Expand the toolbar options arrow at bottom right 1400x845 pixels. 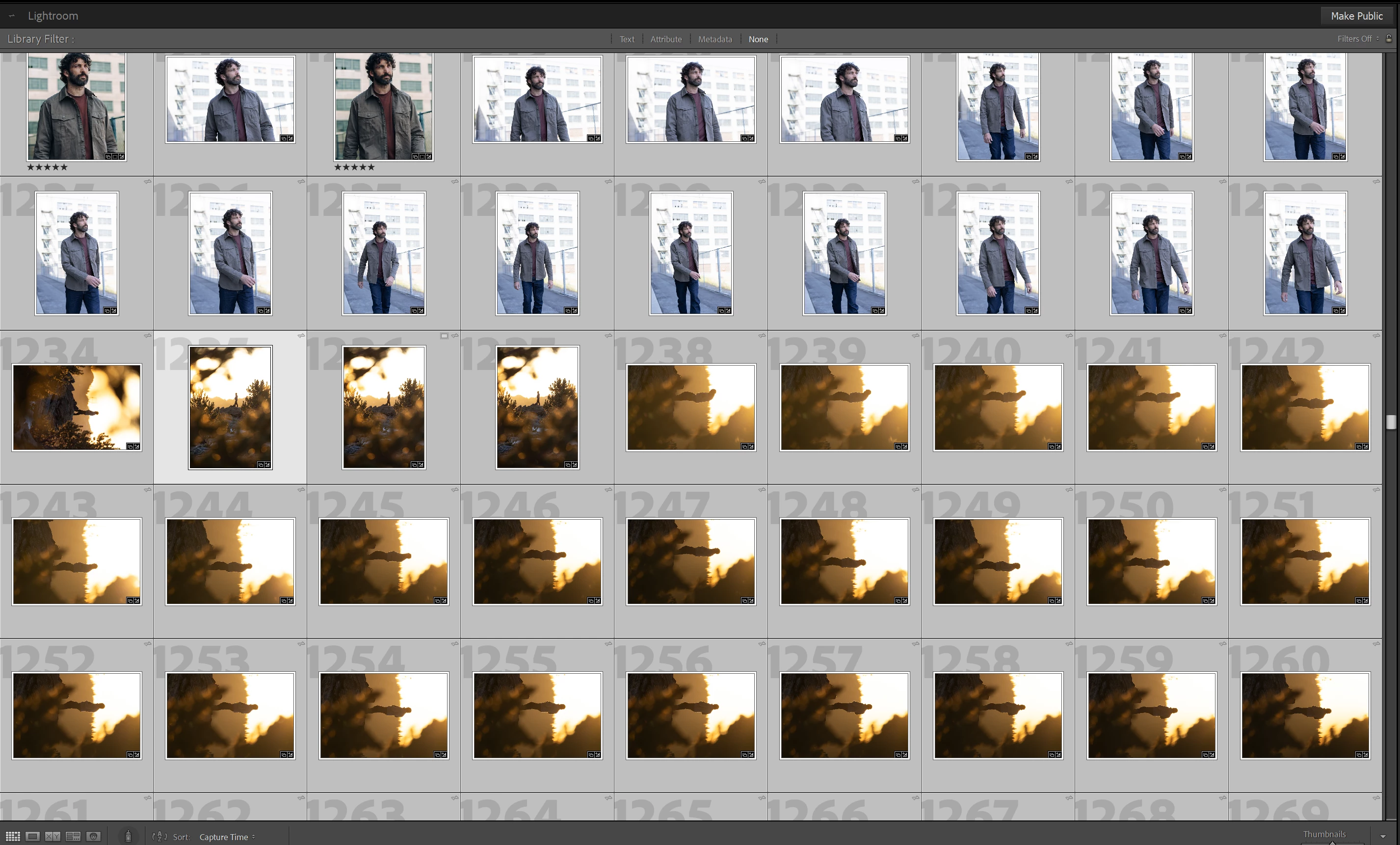(x=1383, y=837)
